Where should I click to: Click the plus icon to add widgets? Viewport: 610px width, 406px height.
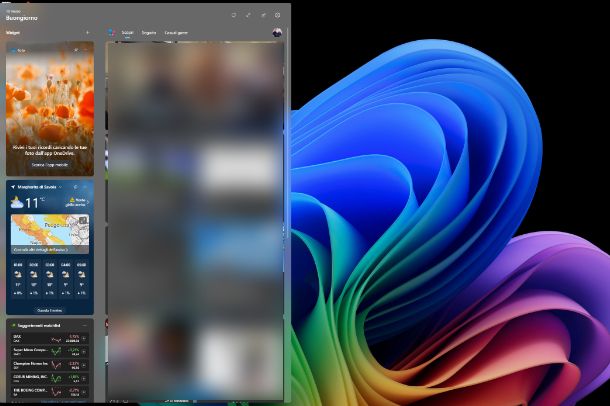click(88, 33)
